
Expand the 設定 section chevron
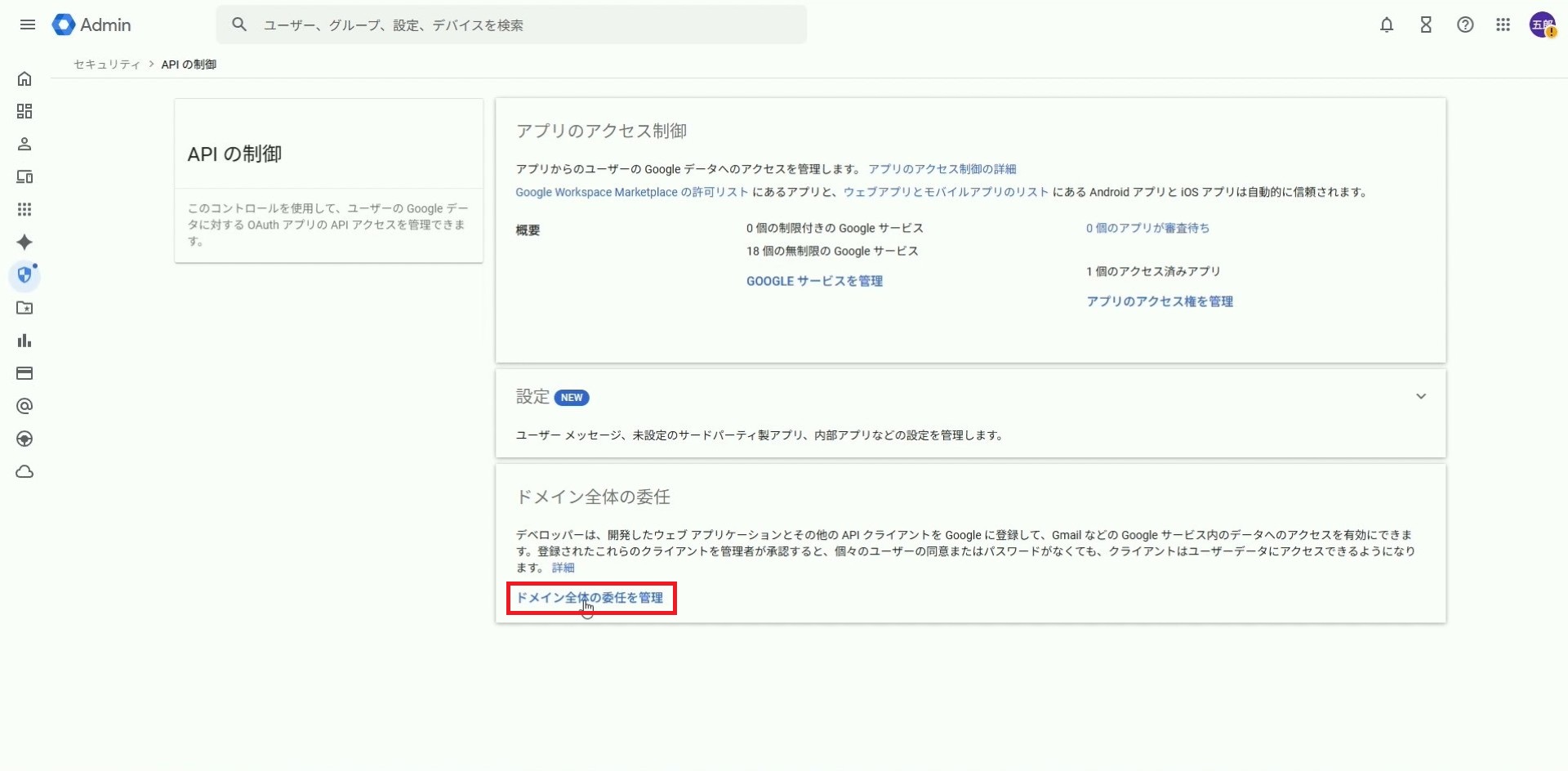(1421, 397)
